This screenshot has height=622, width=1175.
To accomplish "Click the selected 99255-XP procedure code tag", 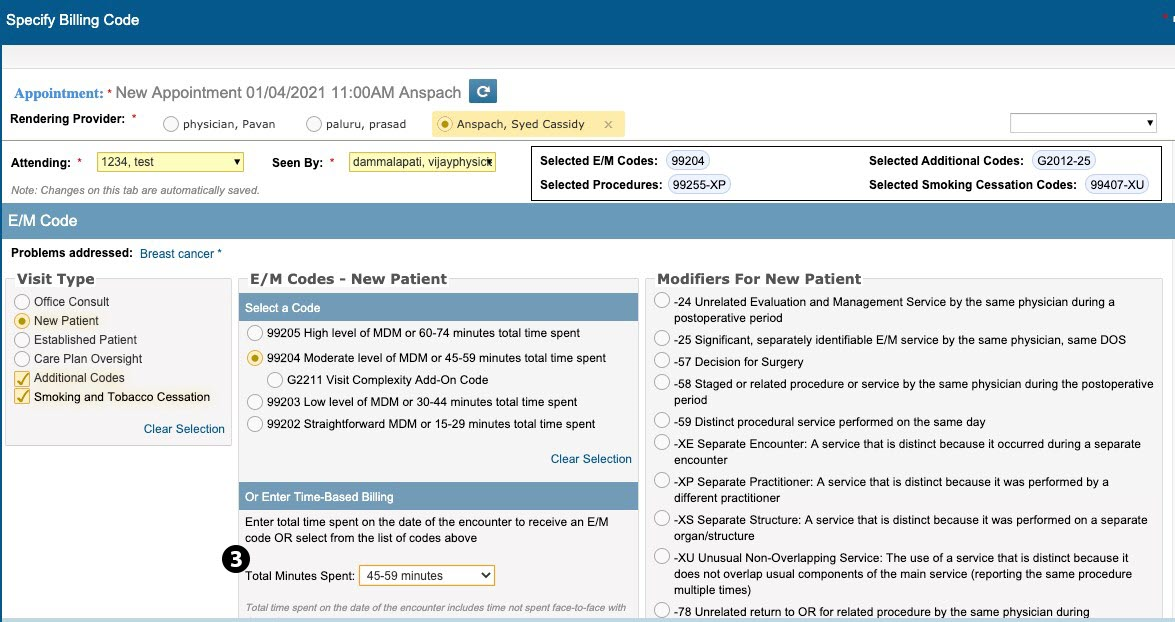I will click(699, 185).
